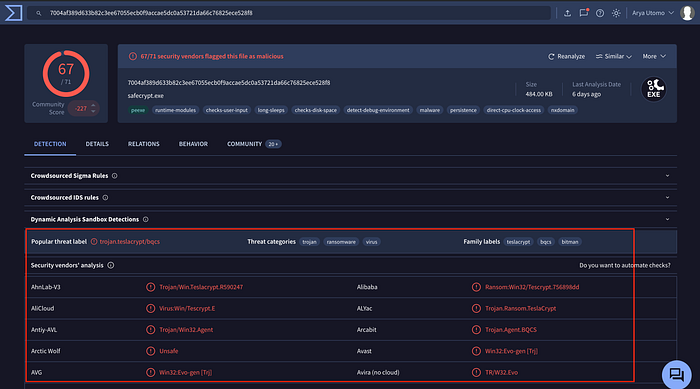Switch to the BEHAVIOR tab

click(x=193, y=144)
